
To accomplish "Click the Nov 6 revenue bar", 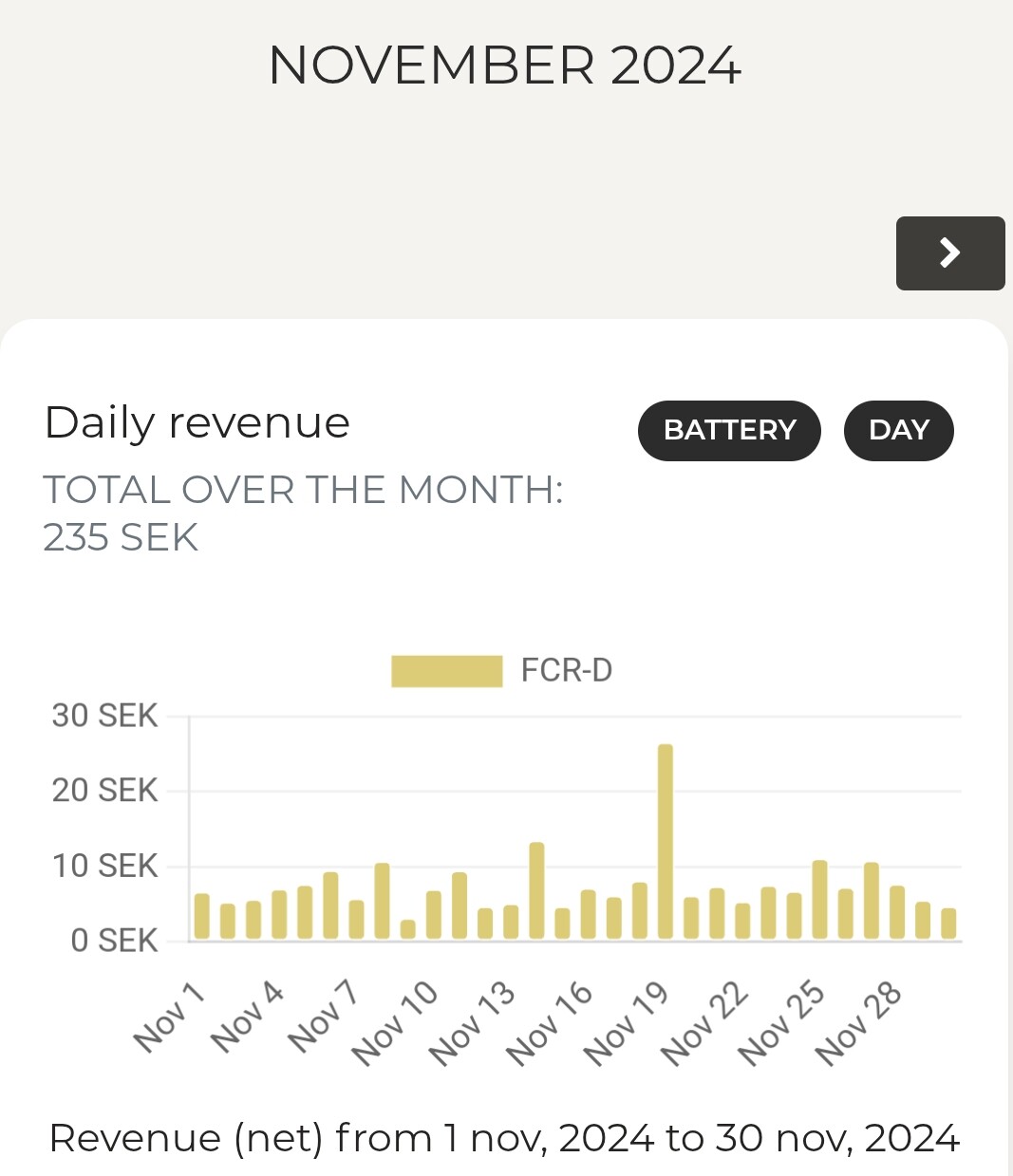I will 330,906.
